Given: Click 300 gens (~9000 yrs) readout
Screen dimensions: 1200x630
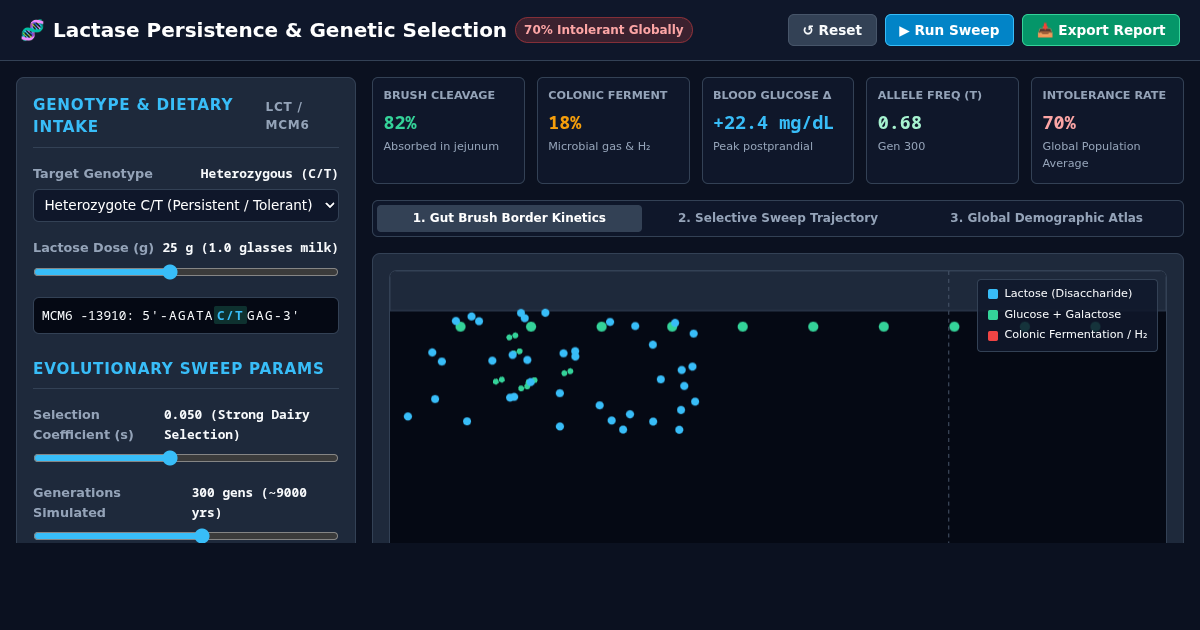Looking at the screenshot, I should (x=250, y=502).
